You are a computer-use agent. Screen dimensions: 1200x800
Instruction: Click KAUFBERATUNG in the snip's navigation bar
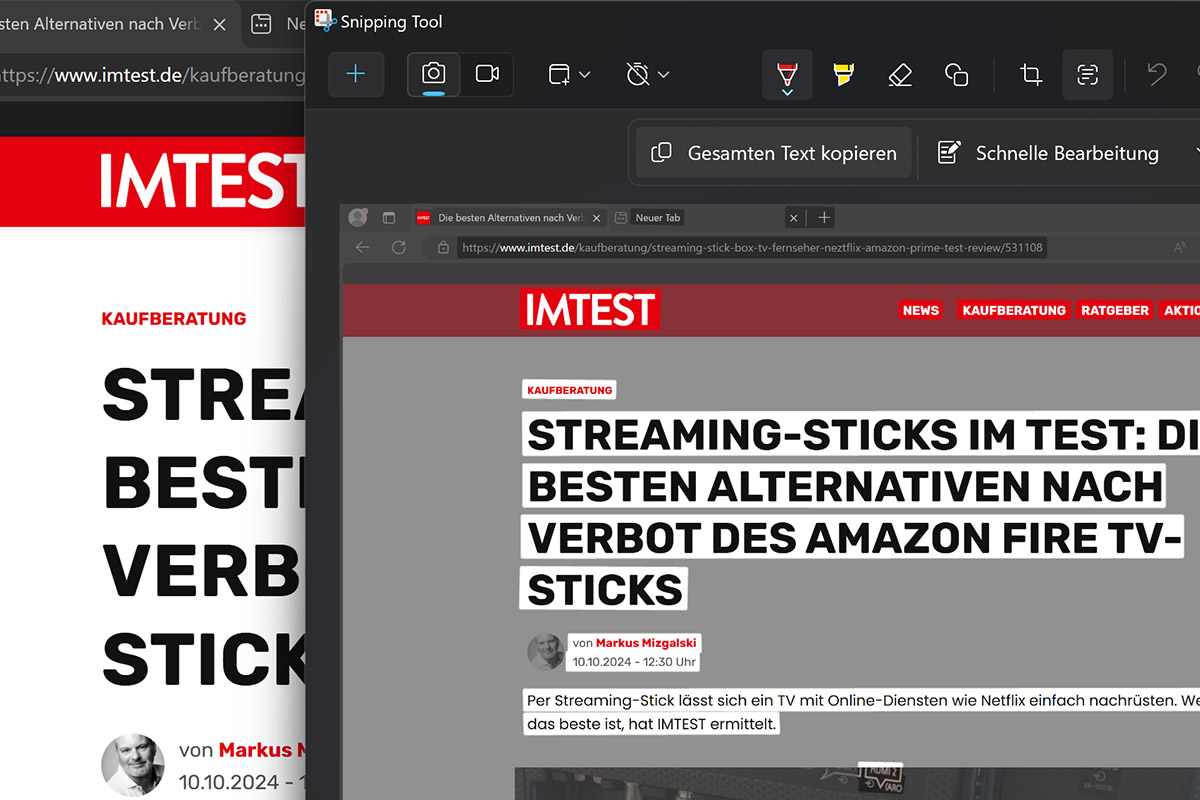click(1014, 310)
